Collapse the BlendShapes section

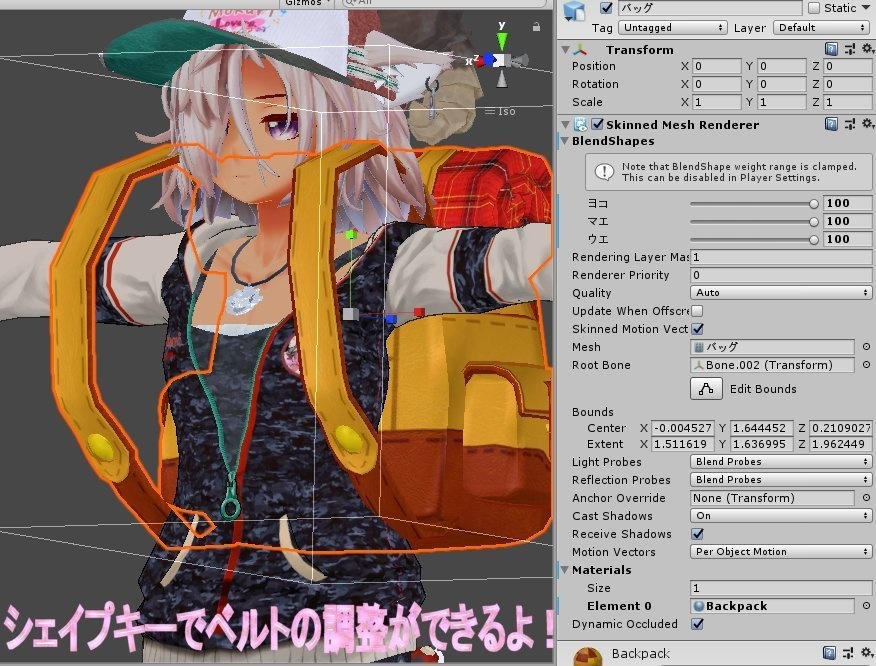tap(564, 141)
